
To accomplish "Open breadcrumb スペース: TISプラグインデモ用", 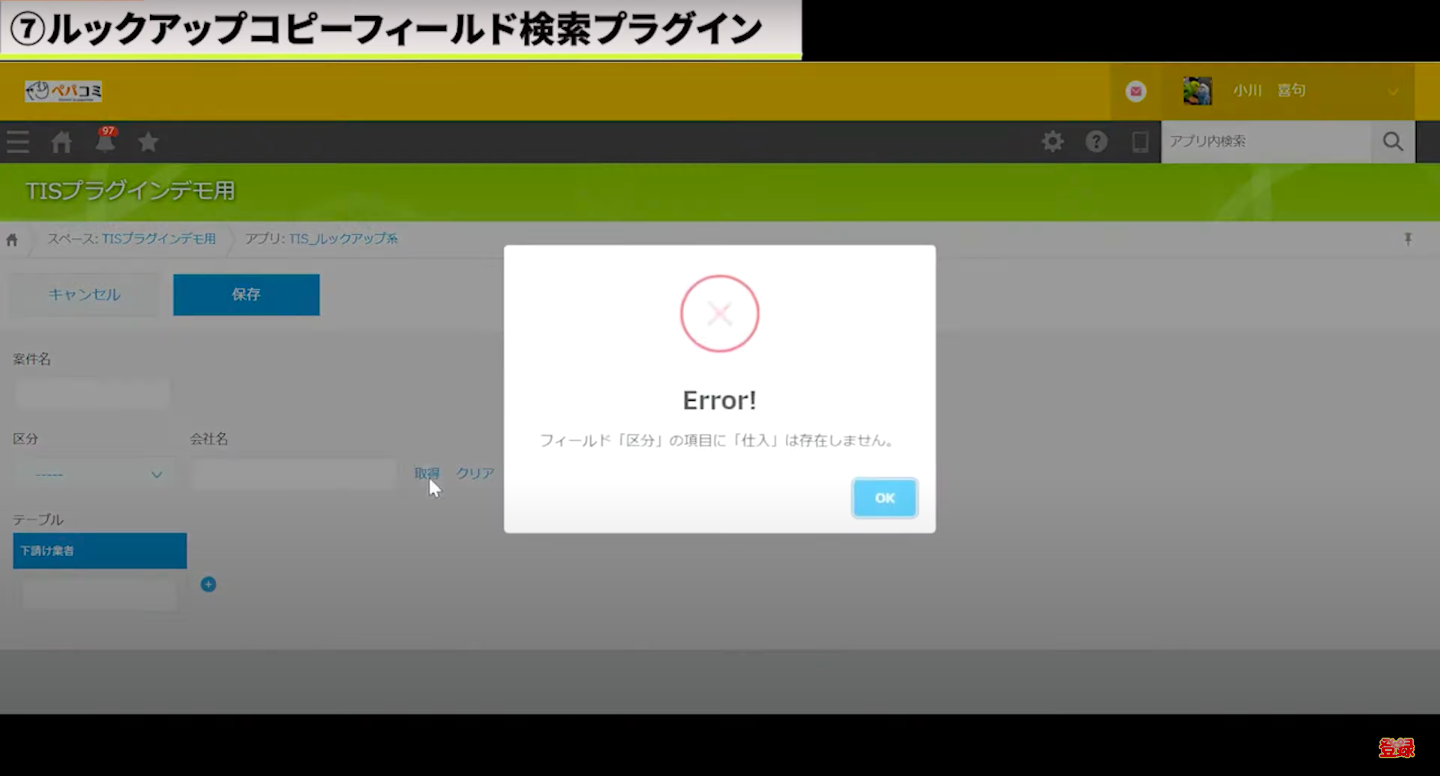I will click(132, 239).
